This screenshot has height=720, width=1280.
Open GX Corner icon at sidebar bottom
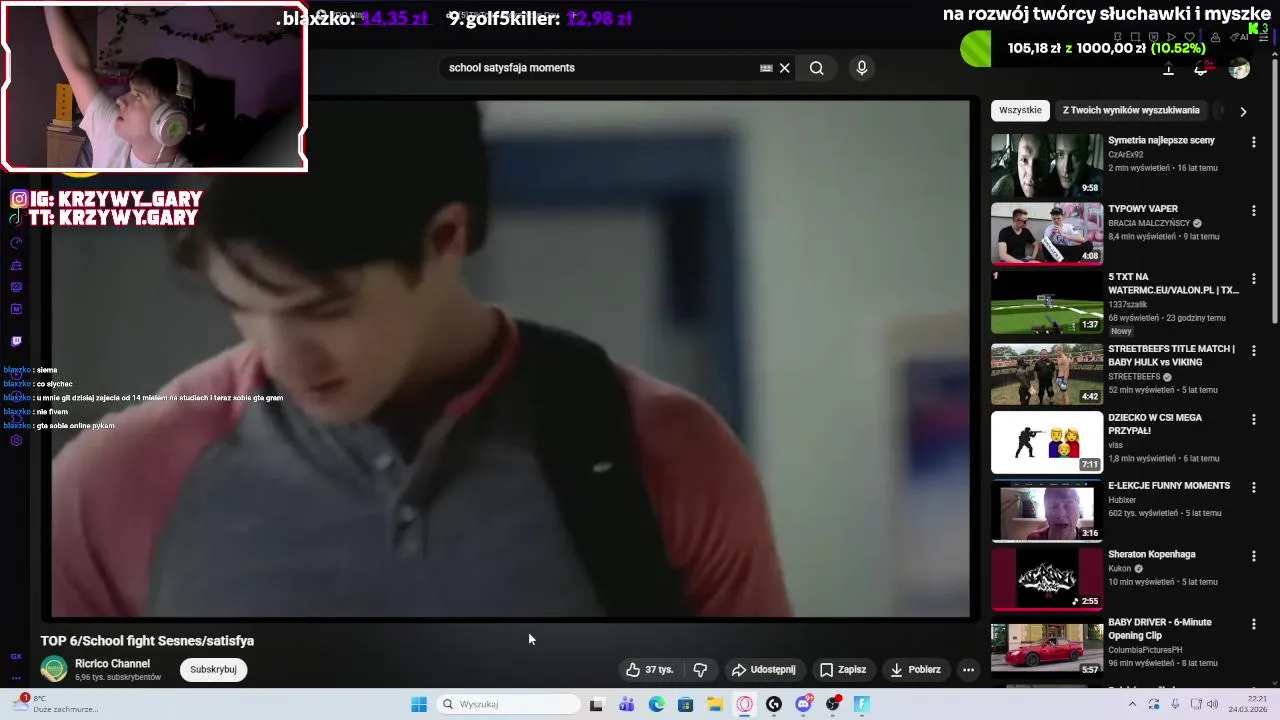(x=16, y=657)
